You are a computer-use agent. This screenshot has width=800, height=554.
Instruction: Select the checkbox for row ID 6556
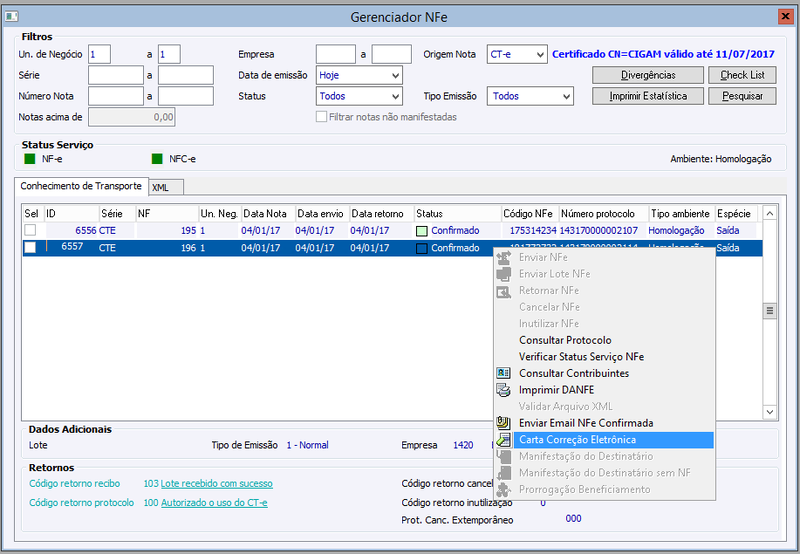pyautogui.click(x=30, y=230)
